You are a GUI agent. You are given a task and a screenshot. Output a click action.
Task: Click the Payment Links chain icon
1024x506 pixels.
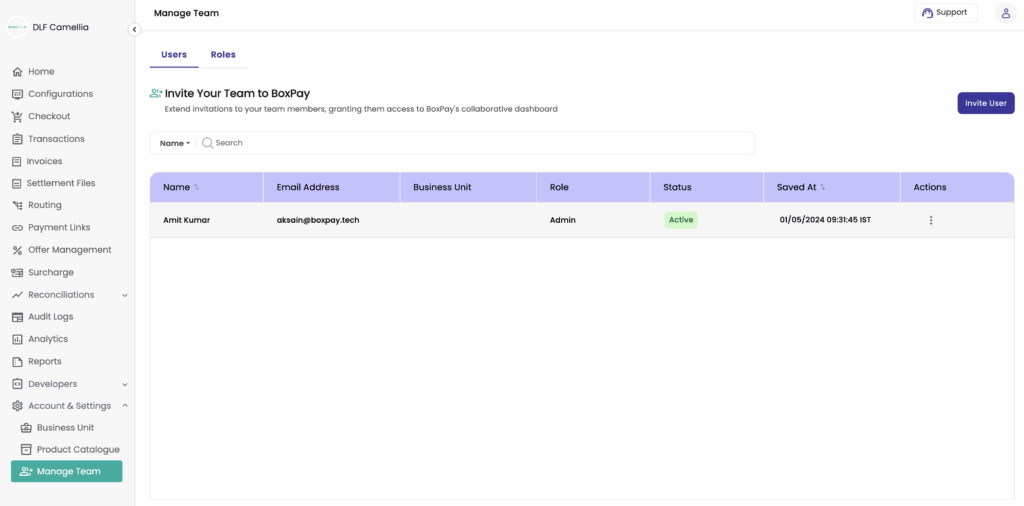pyautogui.click(x=18, y=228)
